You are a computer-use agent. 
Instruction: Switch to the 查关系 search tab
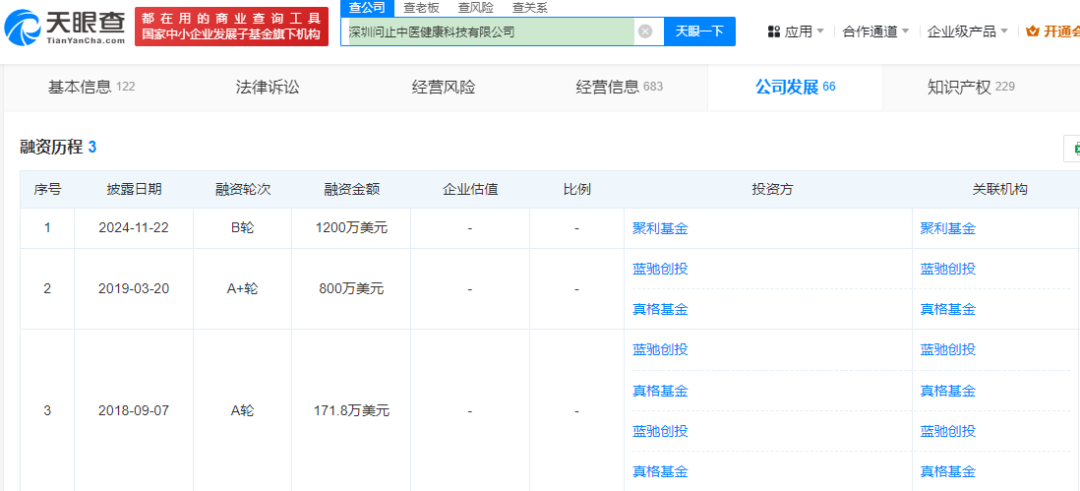click(x=530, y=7)
